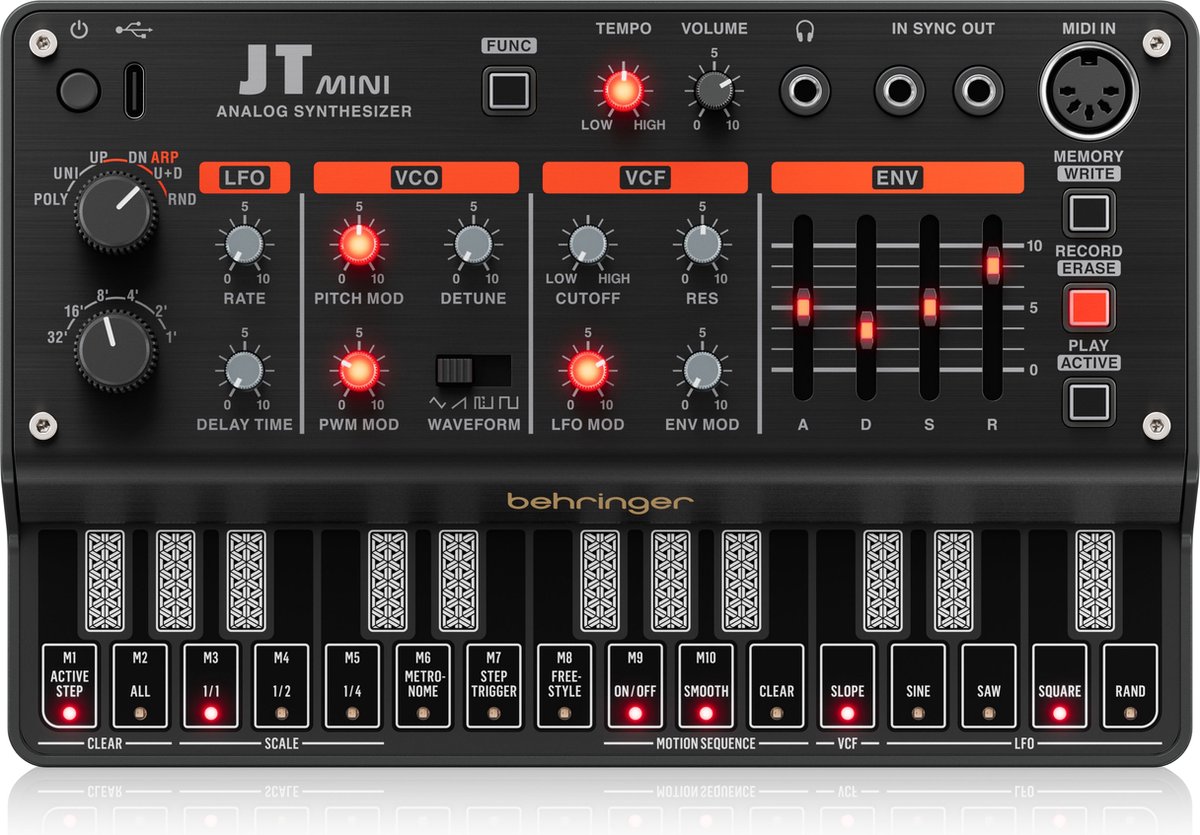
Task: Click the ENV MOD knob
Action: coord(702,370)
